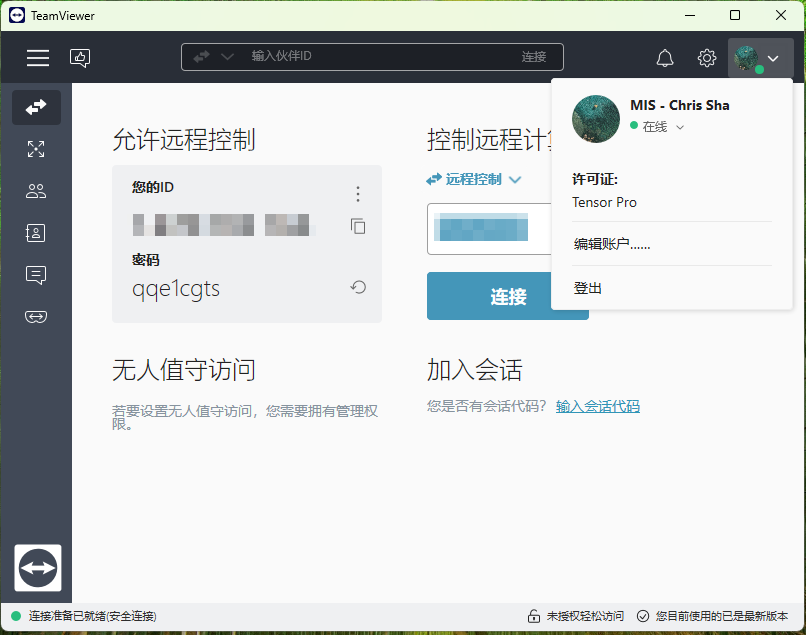Click 未授权轻松访问 status text
806x635 pixels.
pos(585,616)
